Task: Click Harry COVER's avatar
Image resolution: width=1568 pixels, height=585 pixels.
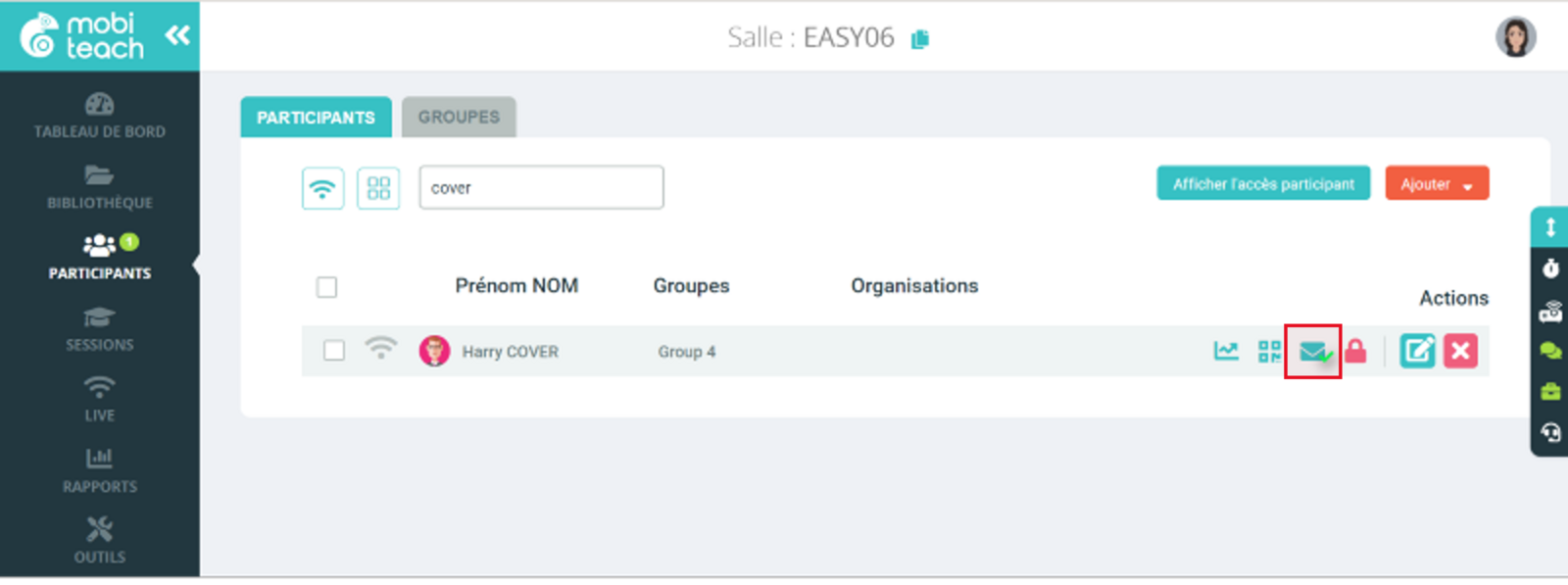Action: click(434, 351)
